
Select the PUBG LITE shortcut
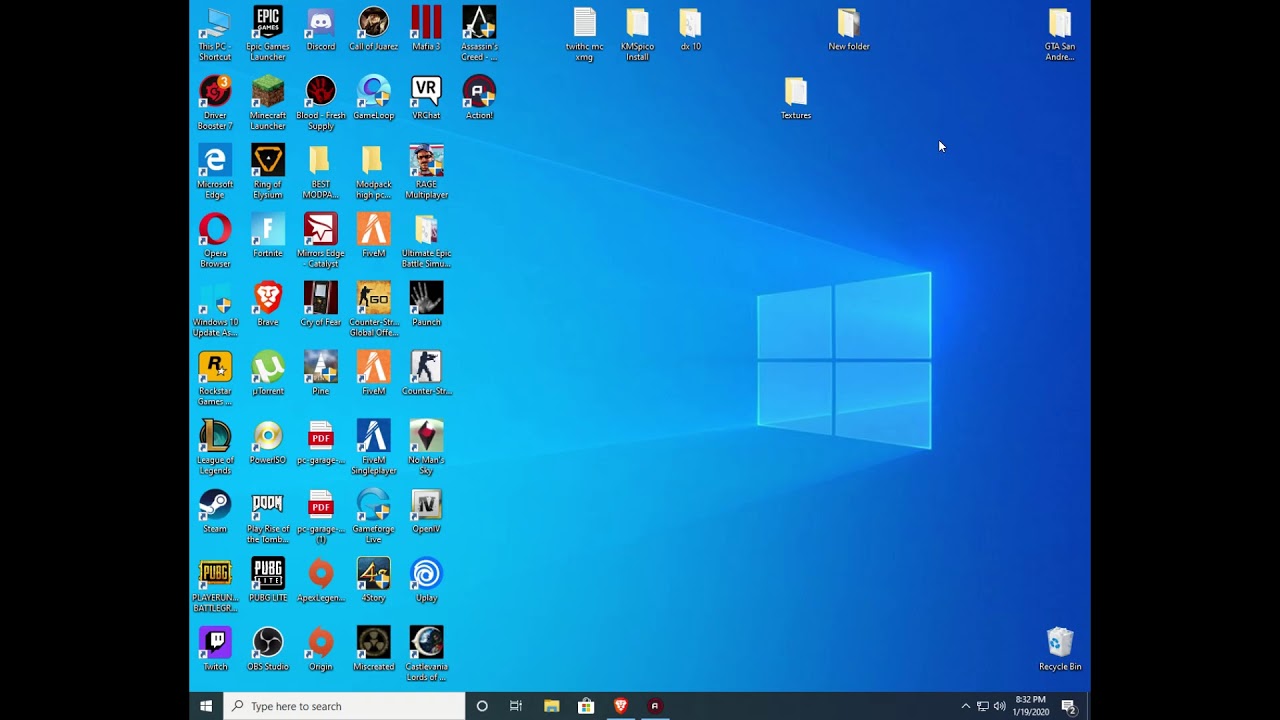(x=268, y=580)
